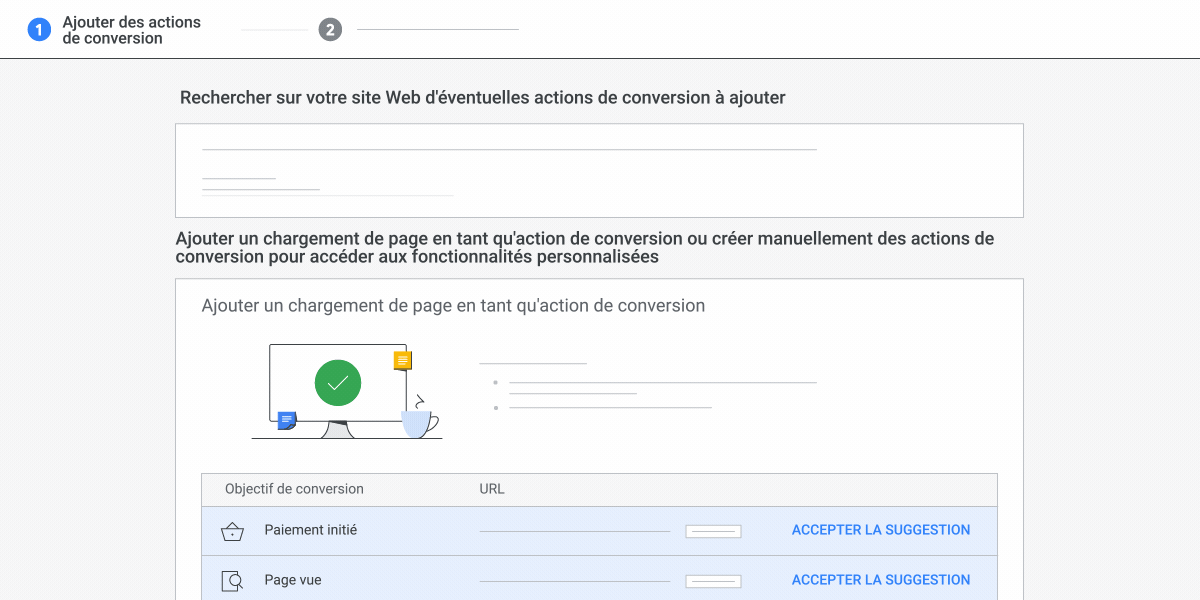This screenshot has width=1200, height=600.
Task: Click the page preview icon beside Page vue
Action: pyautogui.click(x=232, y=580)
